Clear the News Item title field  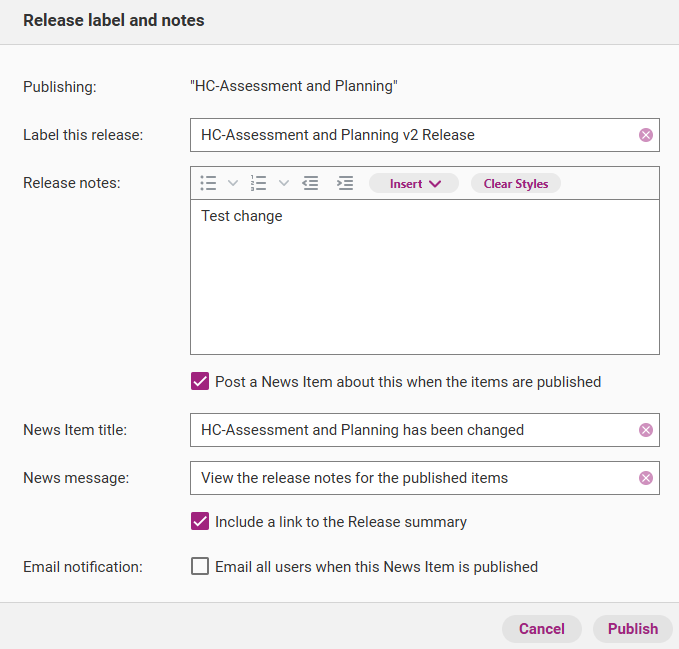click(646, 430)
